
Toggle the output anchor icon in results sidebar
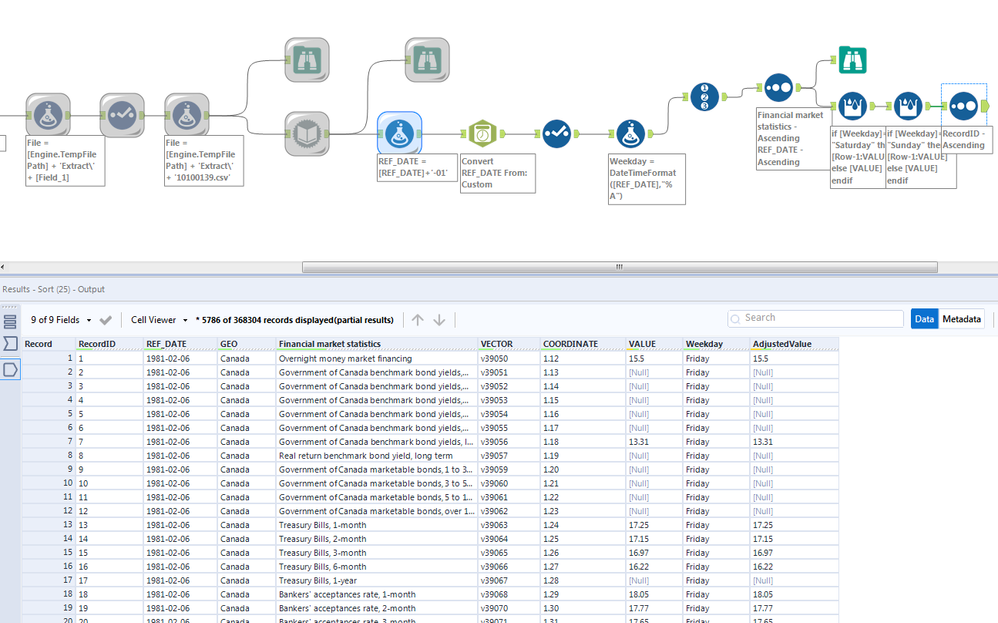10,369
